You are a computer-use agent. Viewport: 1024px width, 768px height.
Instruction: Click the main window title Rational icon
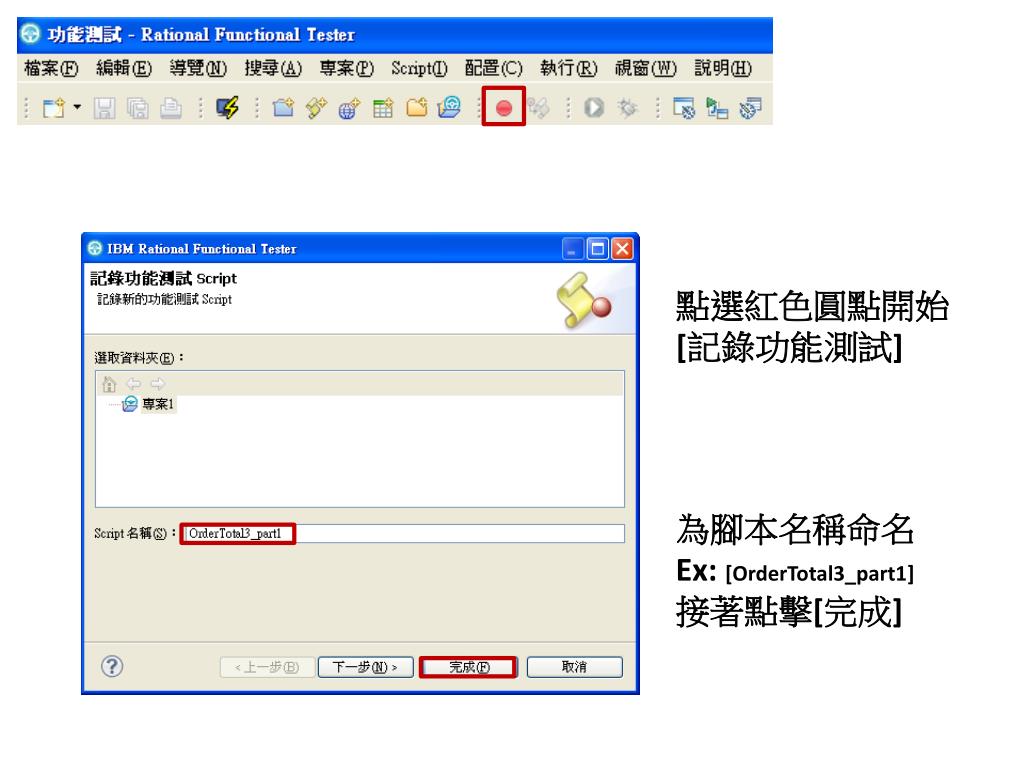point(30,33)
